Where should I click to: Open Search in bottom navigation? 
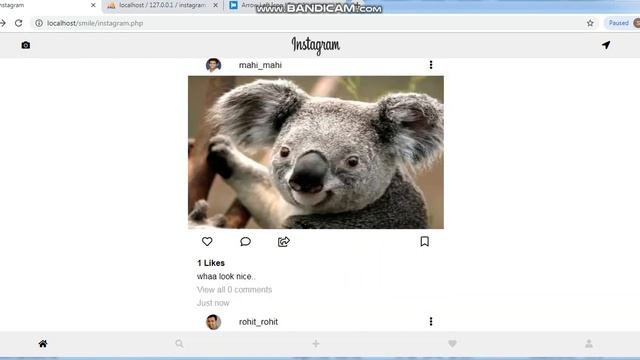pos(179,344)
